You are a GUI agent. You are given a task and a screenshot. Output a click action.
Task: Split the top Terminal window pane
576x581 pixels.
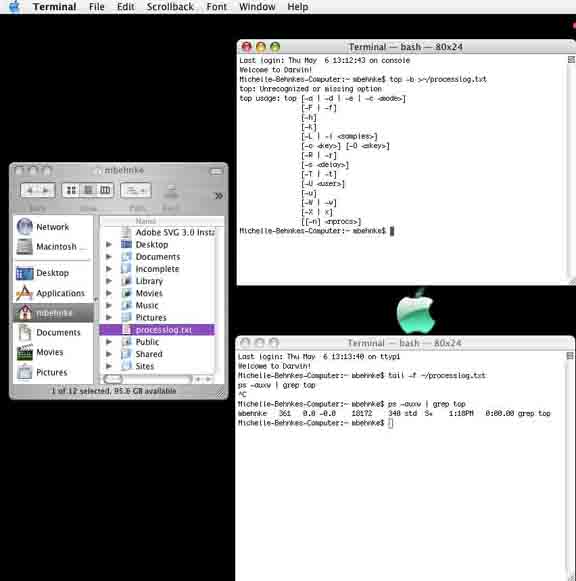571,60
